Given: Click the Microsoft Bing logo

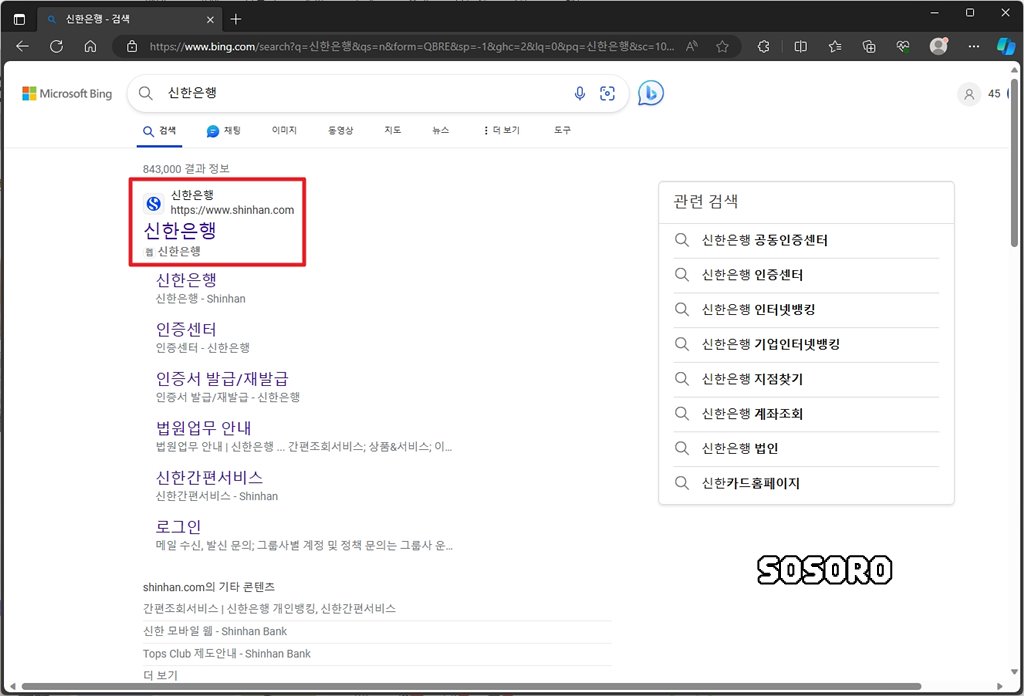Looking at the screenshot, I should pyautogui.click(x=67, y=93).
